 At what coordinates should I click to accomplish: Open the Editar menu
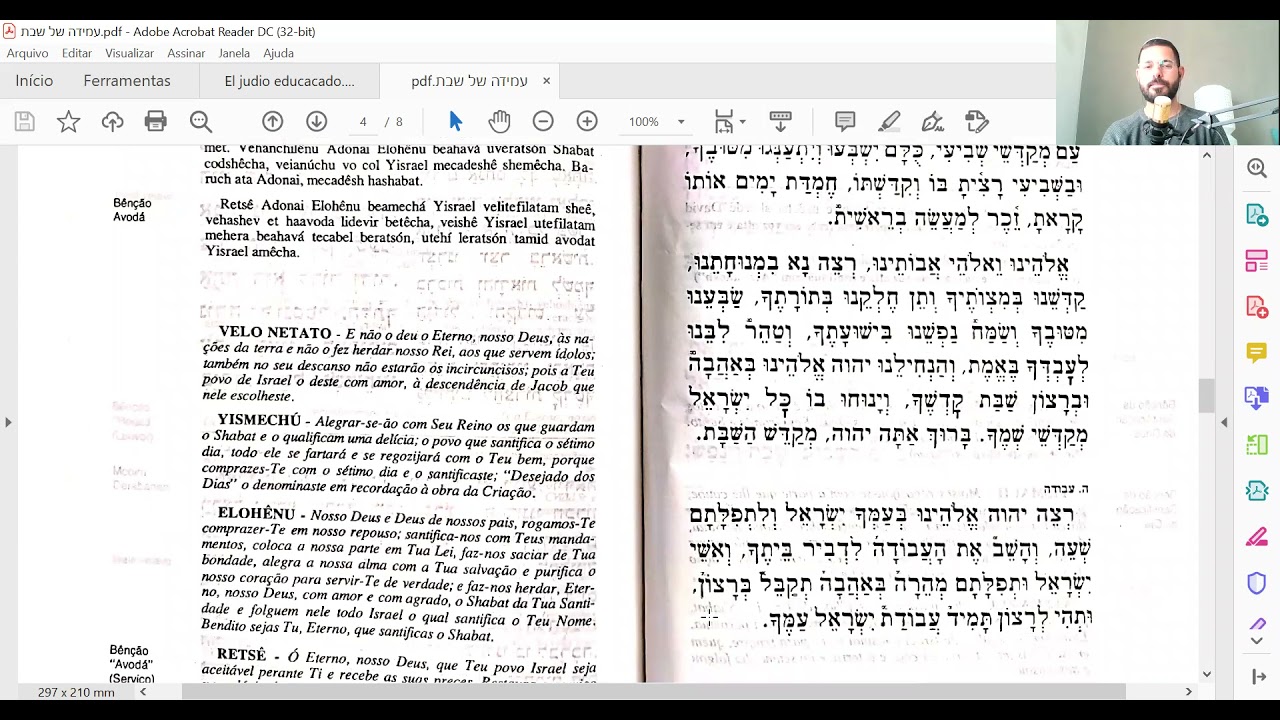[x=77, y=53]
